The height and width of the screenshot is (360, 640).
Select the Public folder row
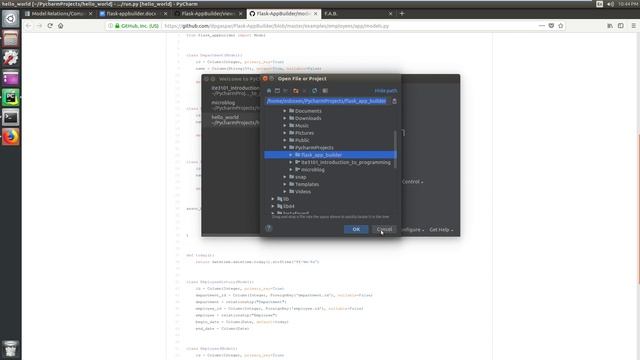330,140
